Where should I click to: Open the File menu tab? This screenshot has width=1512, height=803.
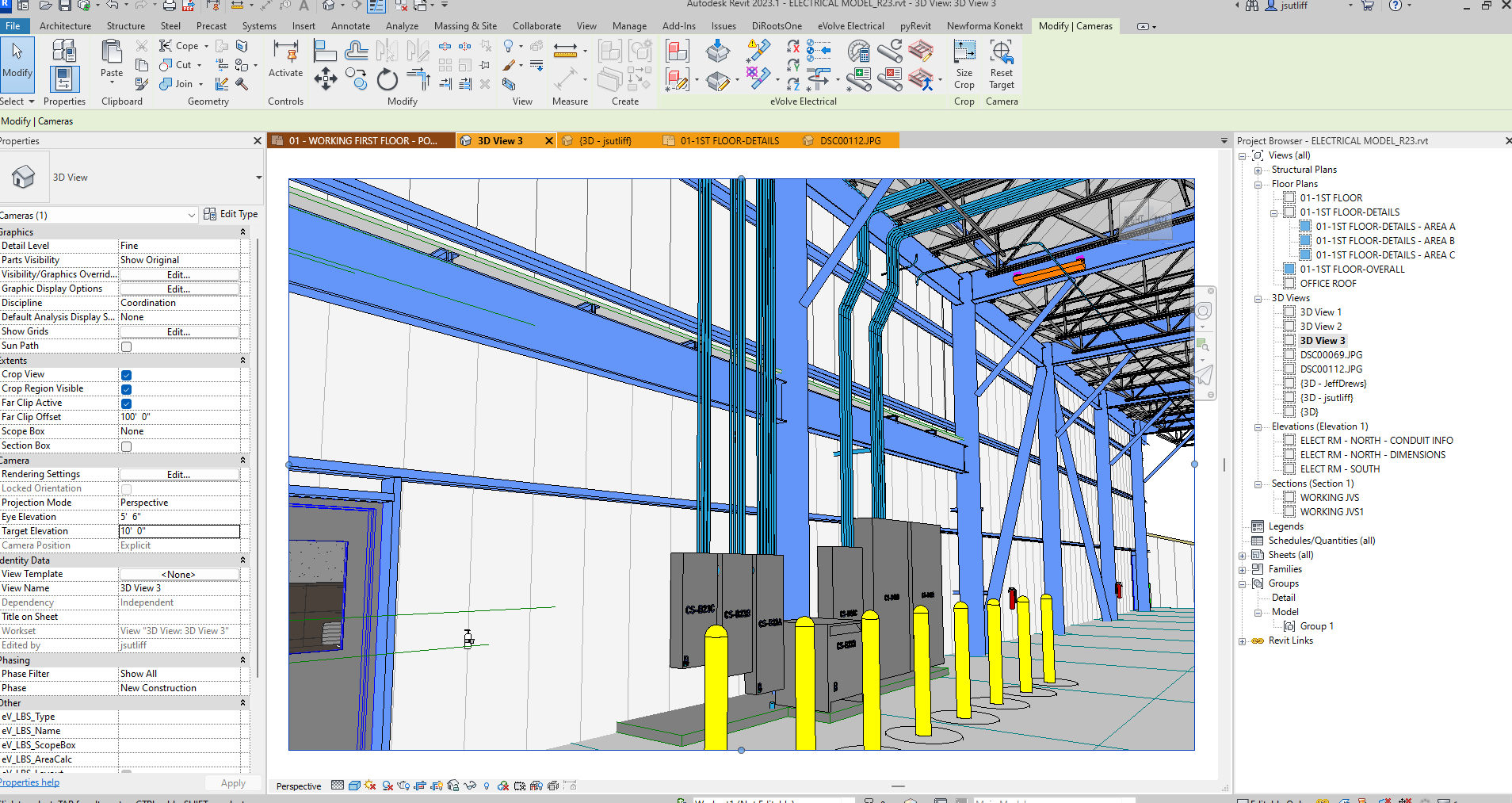pos(13,26)
